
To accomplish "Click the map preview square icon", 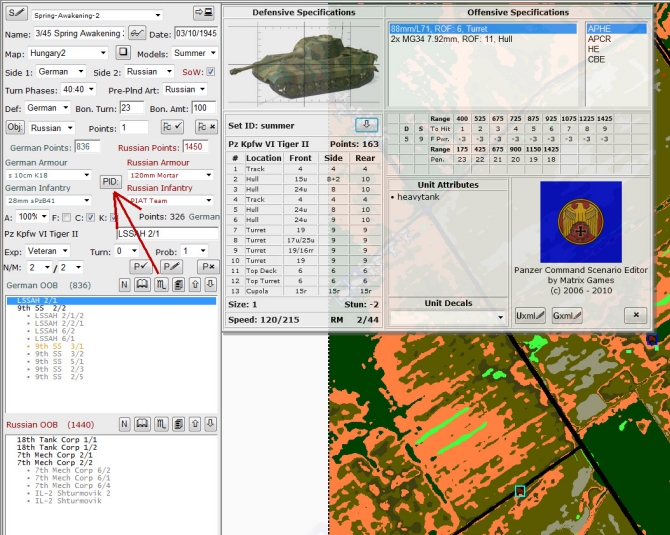I will [x=123, y=52].
